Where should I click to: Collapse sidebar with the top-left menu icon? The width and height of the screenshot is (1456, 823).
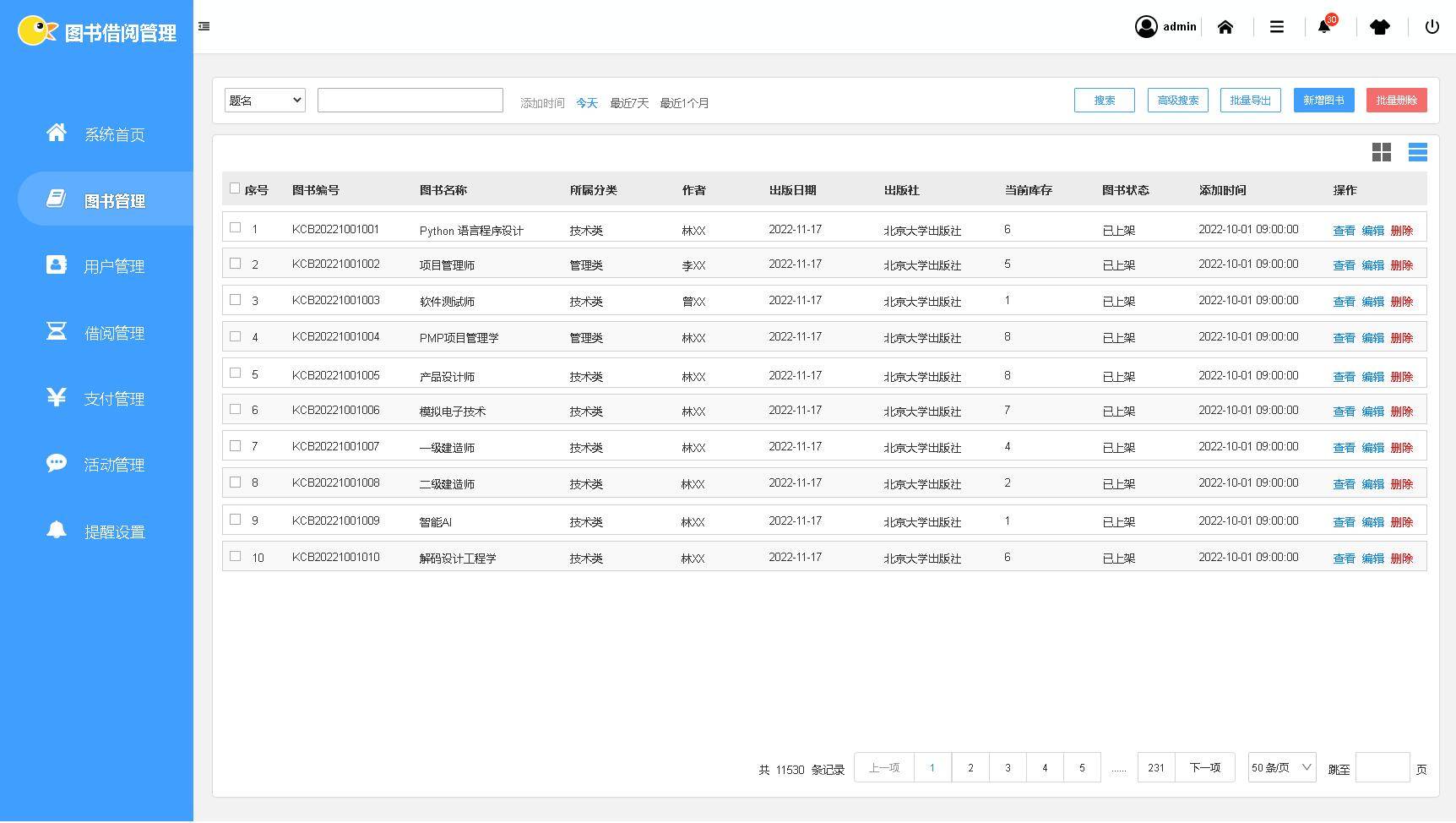(x=204, y=26)
